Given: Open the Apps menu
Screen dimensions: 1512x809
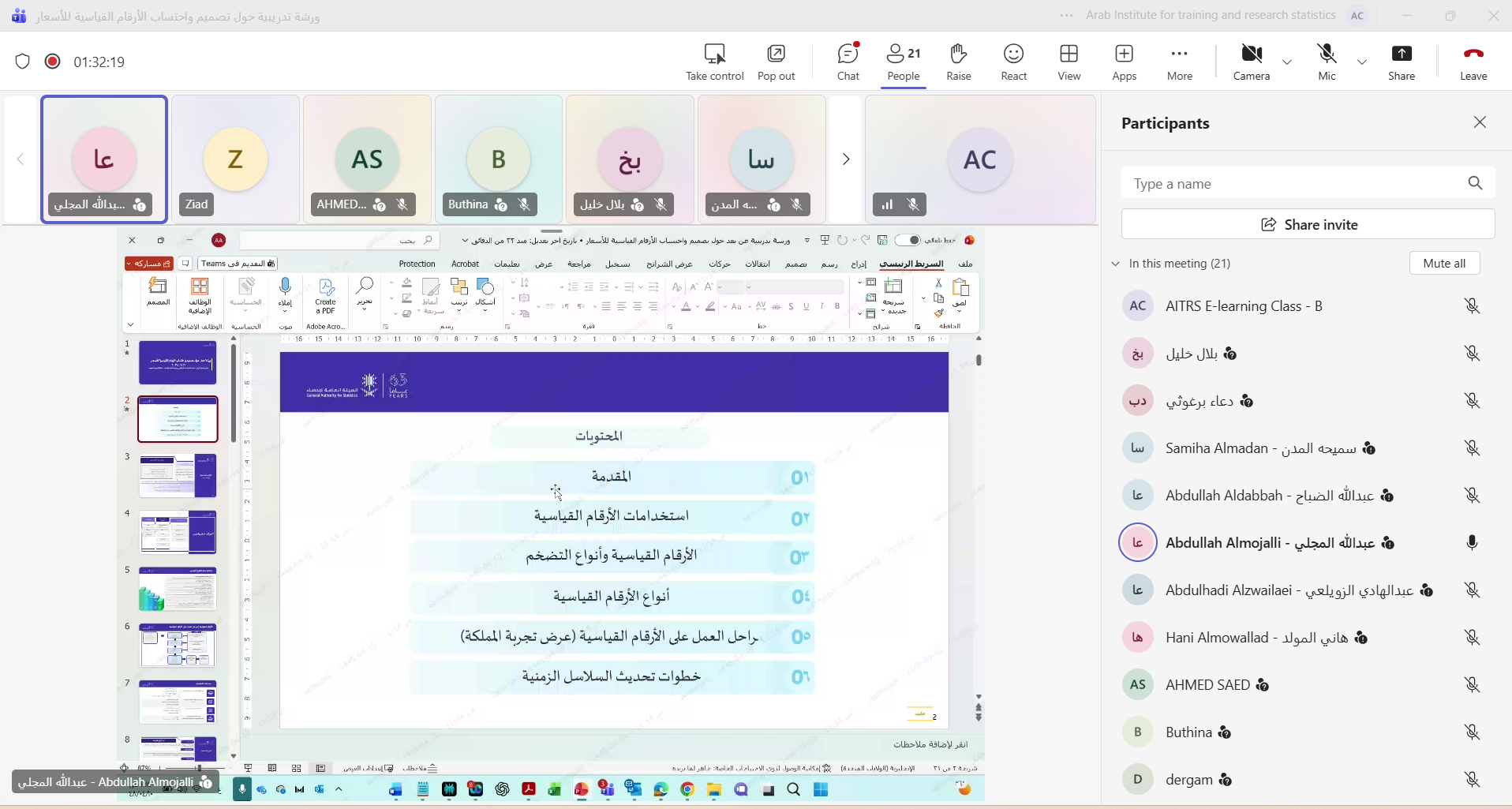Looking at the screenshot, I should (x=1125, y=62).
